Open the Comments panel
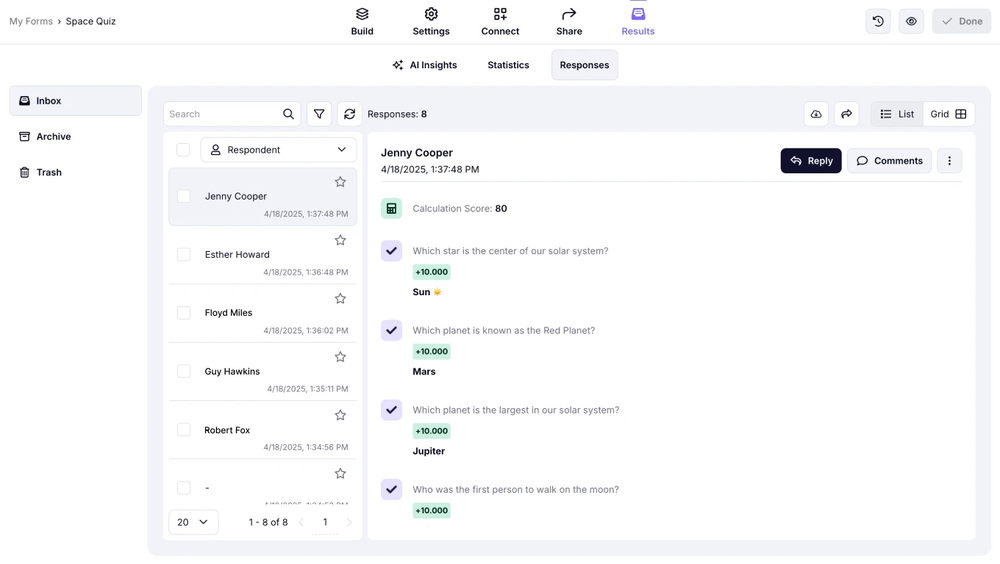This screenshot has width=1000, height=564. pos(889,161)
